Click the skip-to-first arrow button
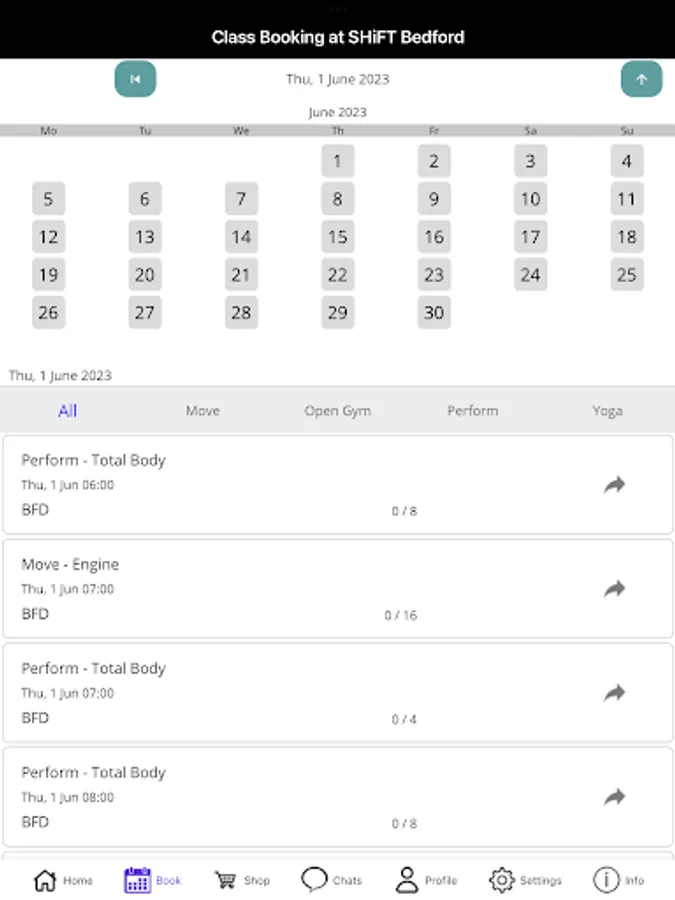675x900 pixels. [135, 79]
